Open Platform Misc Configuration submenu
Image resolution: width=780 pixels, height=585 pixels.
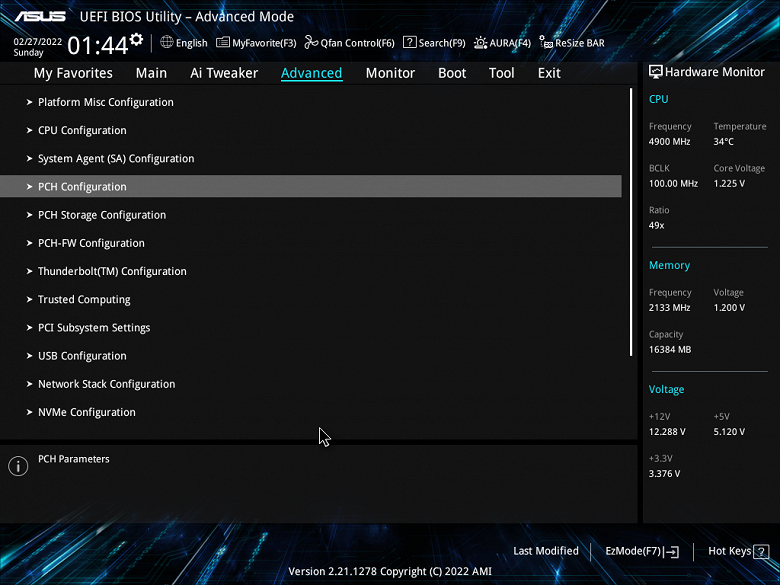point(311,102)
